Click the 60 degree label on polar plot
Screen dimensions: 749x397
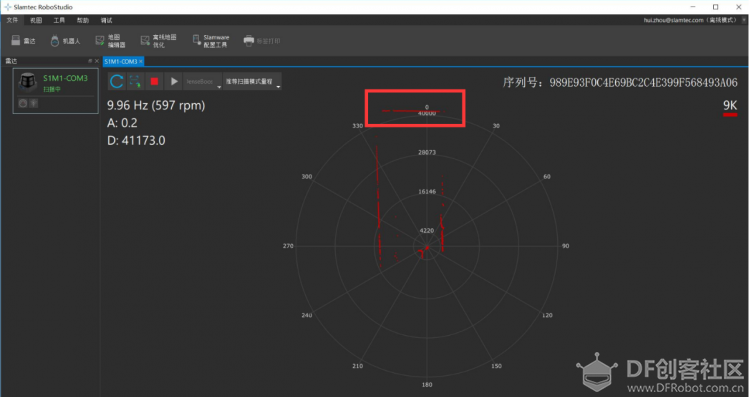click(x=547, y=177)
